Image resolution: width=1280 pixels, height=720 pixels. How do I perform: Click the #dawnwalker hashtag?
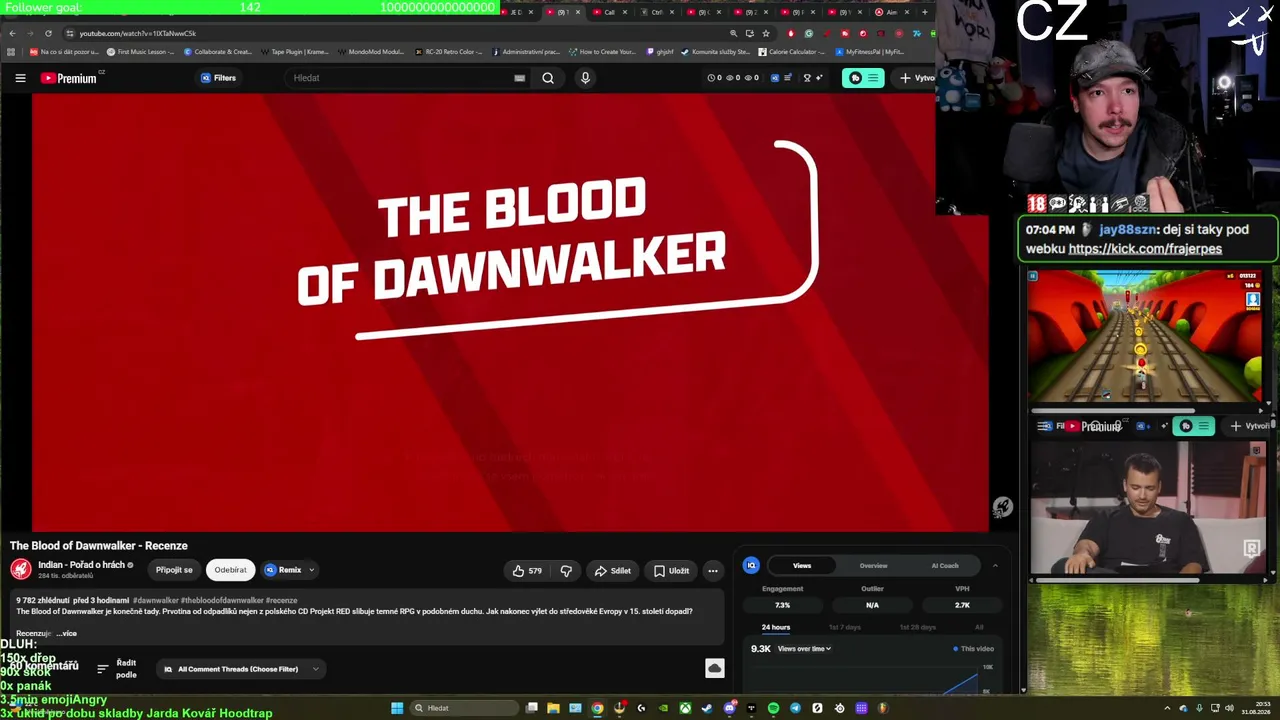point(155,601)
